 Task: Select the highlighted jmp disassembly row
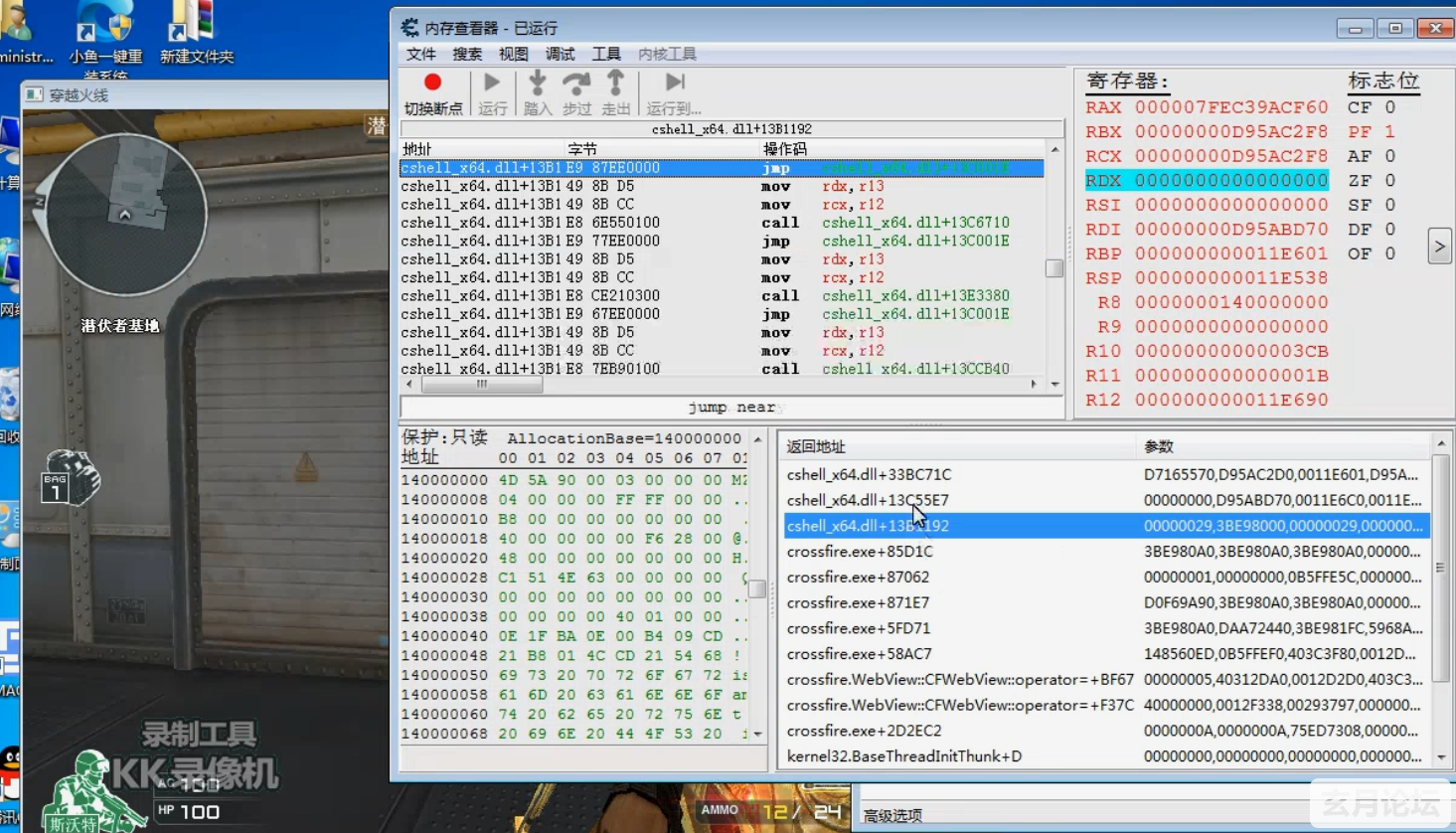coord(722,168)
